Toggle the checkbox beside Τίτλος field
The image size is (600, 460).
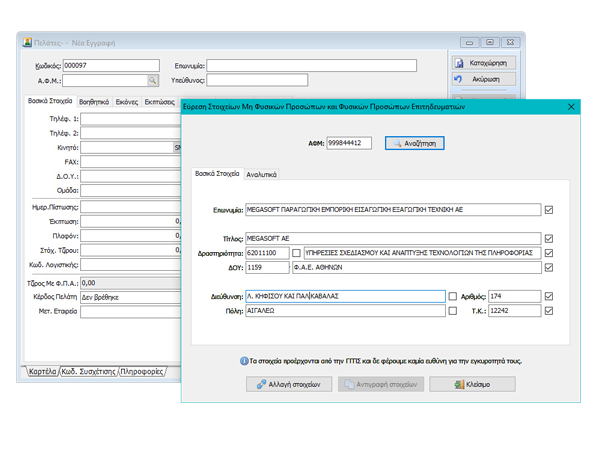click(x=549, y=239)
